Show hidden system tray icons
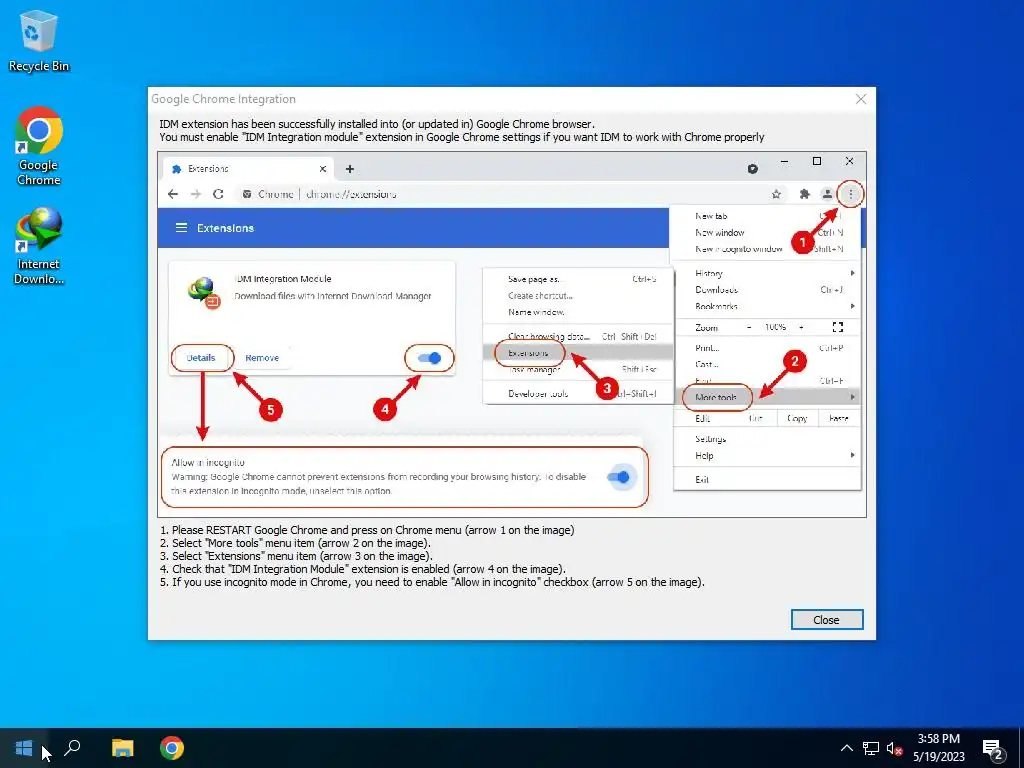Image resolution: width=1024 pixels, height=768 pixels. point(846,748)
